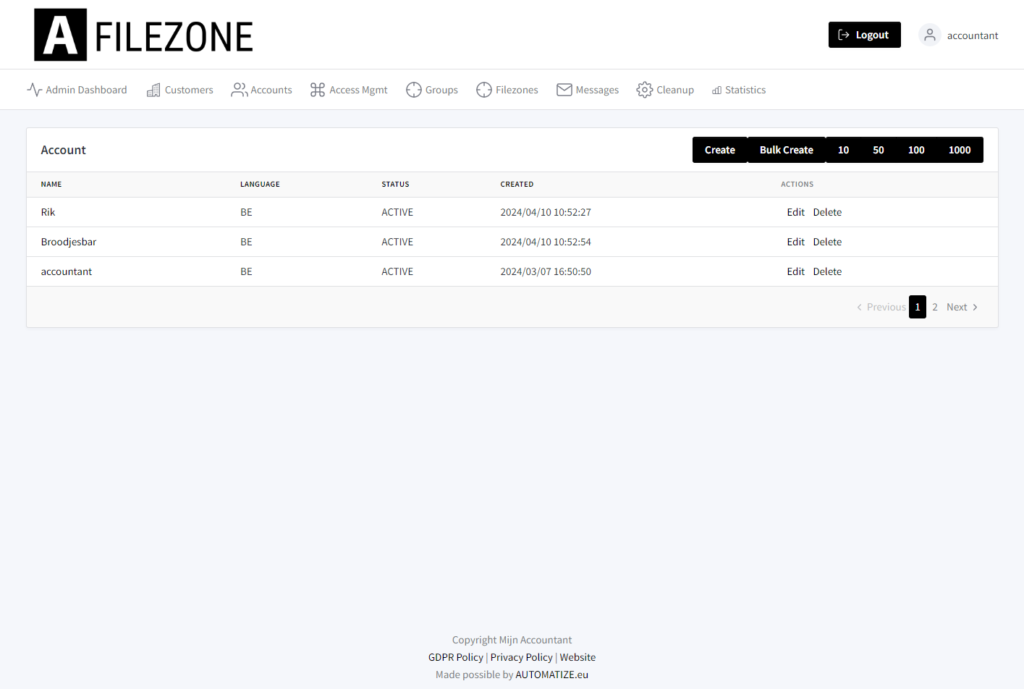Image resolution: width=1024 pixels, height=689 pixels.
Task: Create a new account
Action: pyautogui.click(x=720, y=150)
